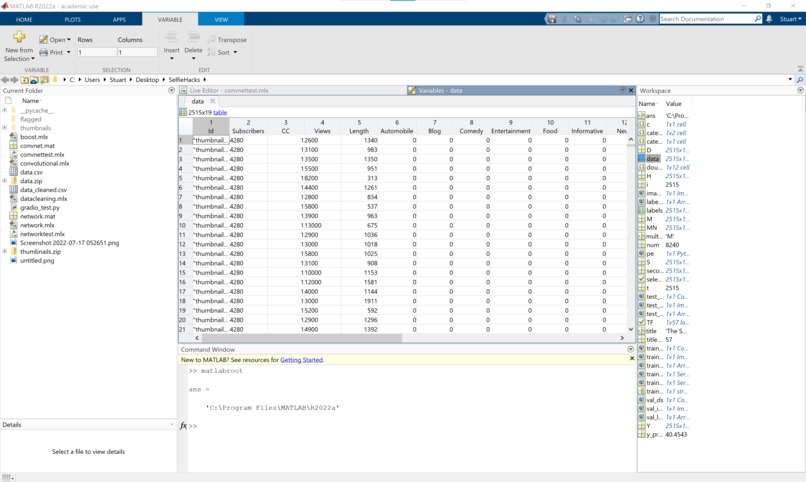806x482 pixels.
Task: Close the Variables - data panel
Action: point(631,90)
